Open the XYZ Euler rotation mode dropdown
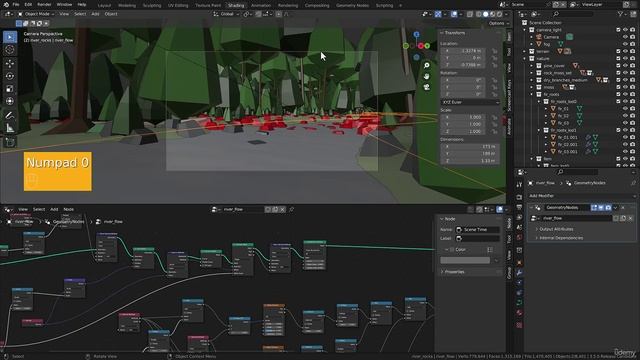Screen dimensions: 640x360 coord(470,102)
